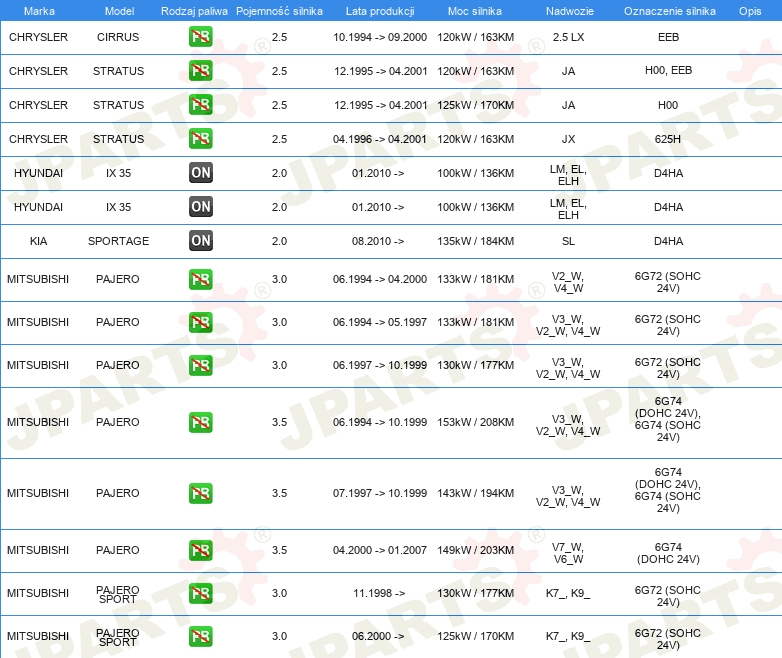Click the date 07.1997 -> 10.1999
This screenshot has width=782, height=658.
[380, 493]
